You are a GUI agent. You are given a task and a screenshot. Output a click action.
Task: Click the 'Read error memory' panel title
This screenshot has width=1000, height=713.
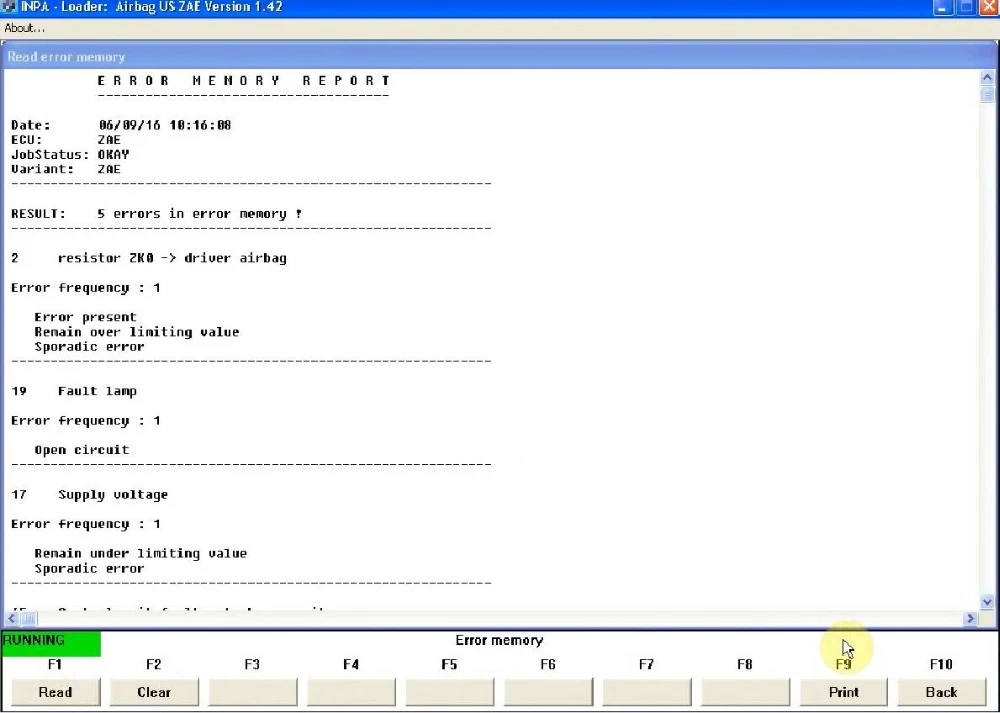[66, 57]
